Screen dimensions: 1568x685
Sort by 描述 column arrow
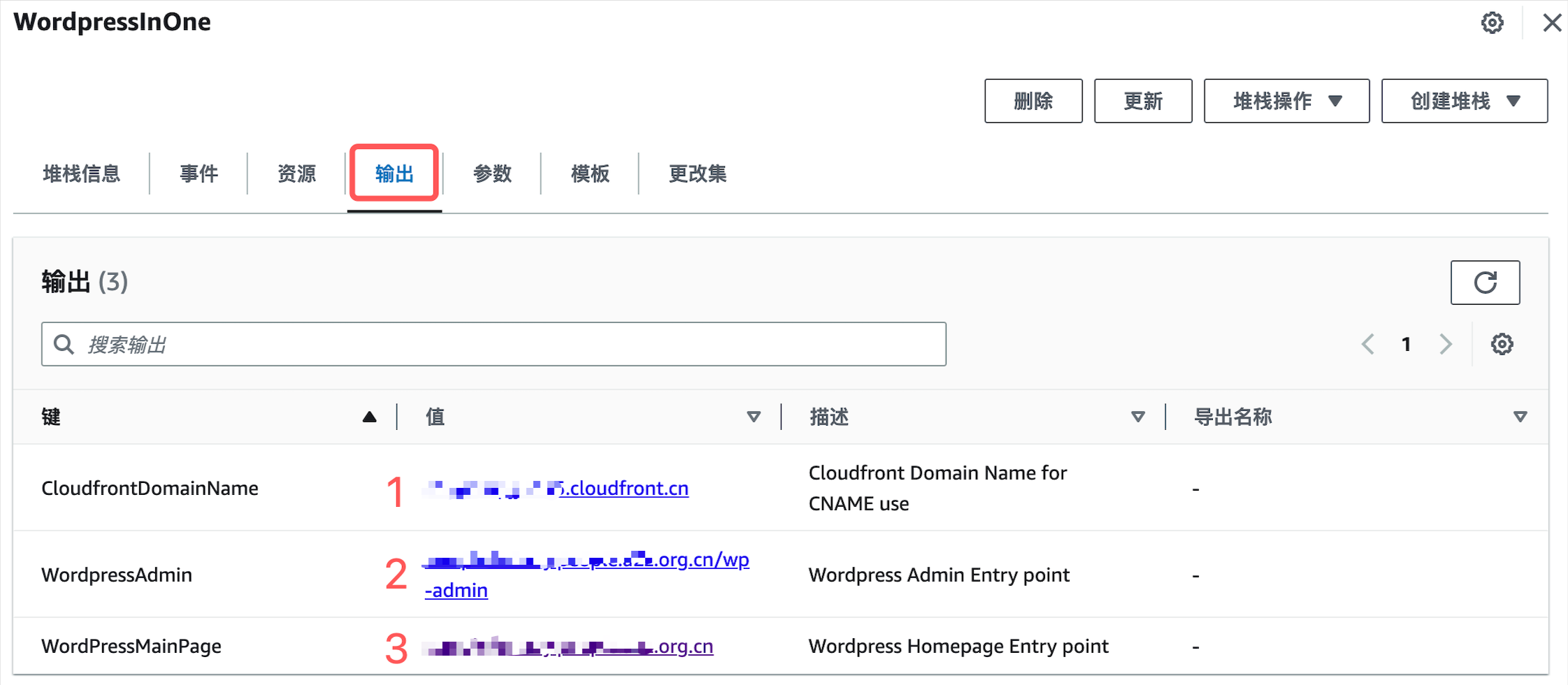pyautogui.click(x=1138, y=417)
